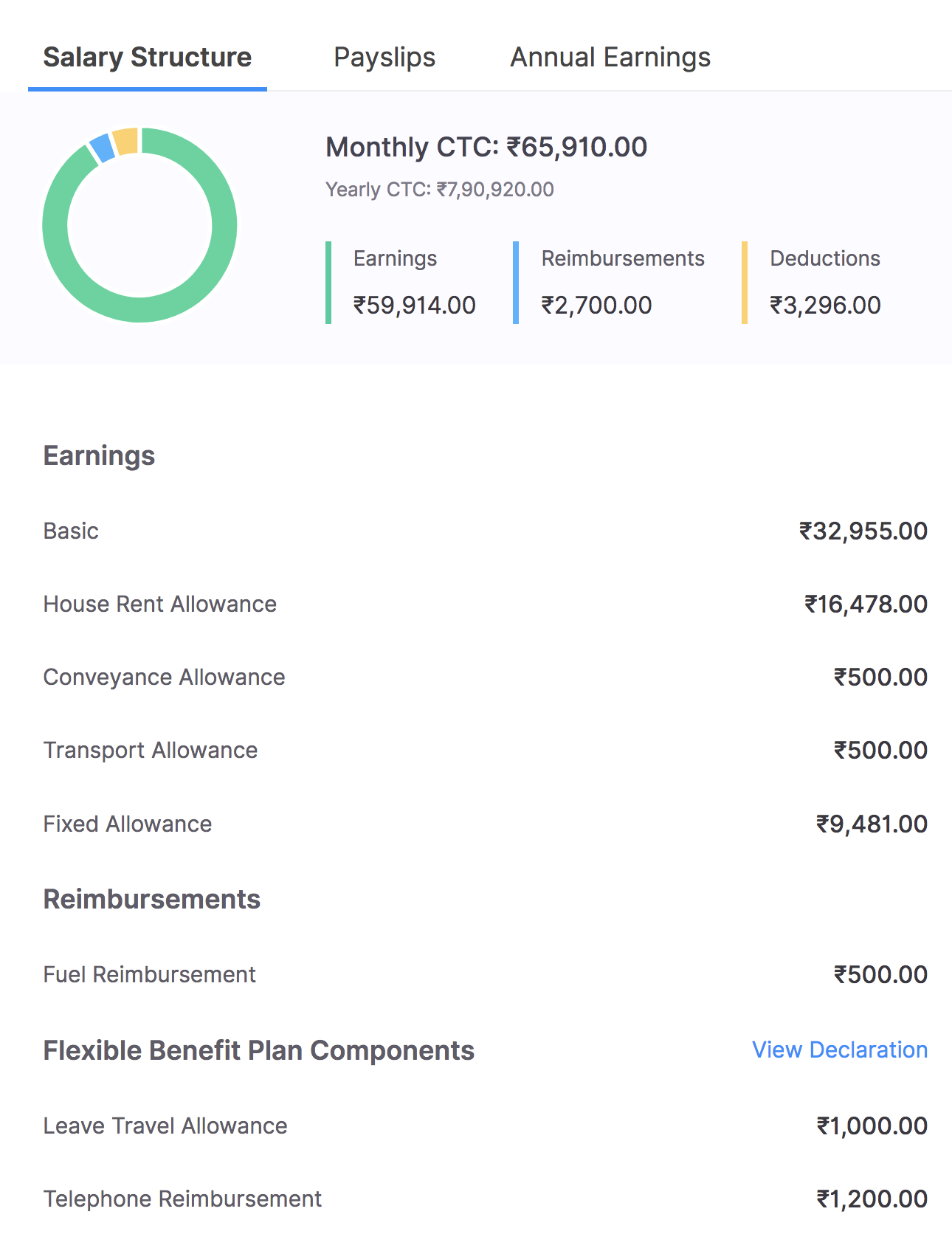
Task: Click the Leave Travel Allowance label
Action: (165, 1126)
